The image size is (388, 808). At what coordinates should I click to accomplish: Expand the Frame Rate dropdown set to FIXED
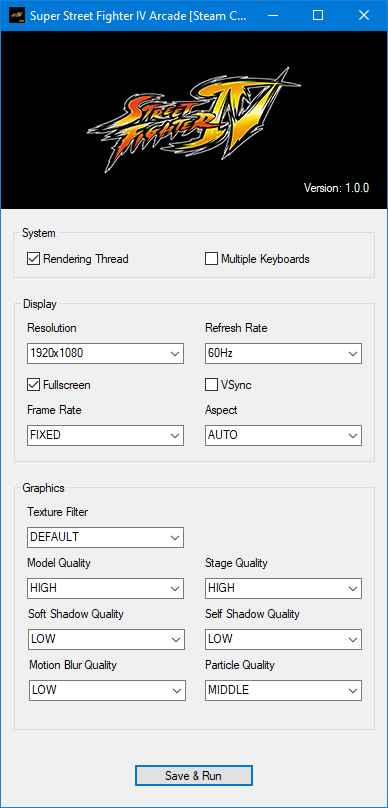tap(105, 435)
